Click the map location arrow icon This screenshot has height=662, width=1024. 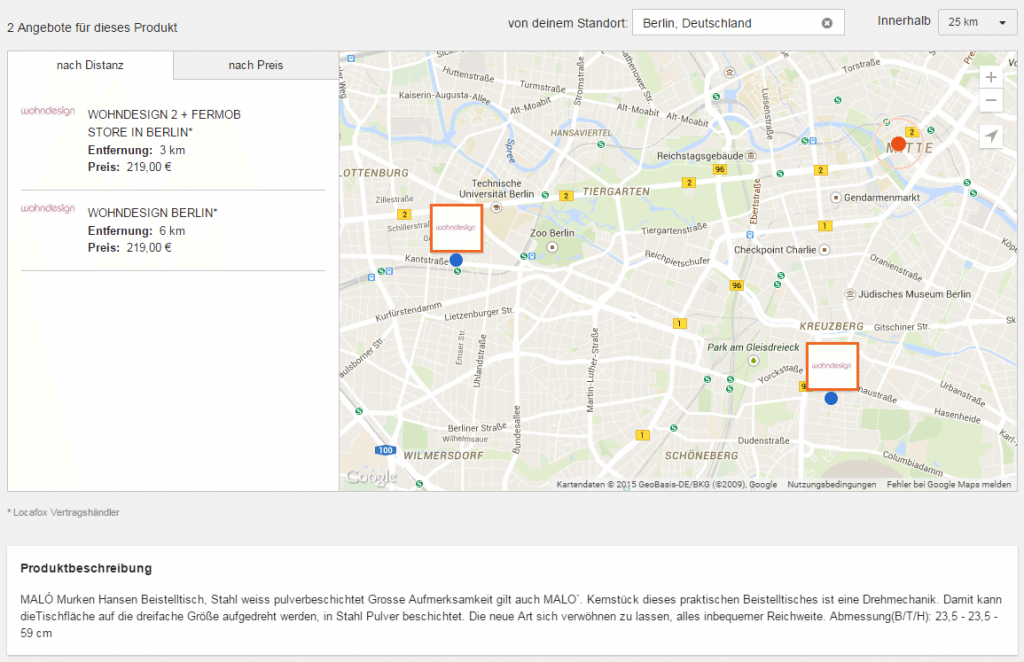tap(990, 135)
